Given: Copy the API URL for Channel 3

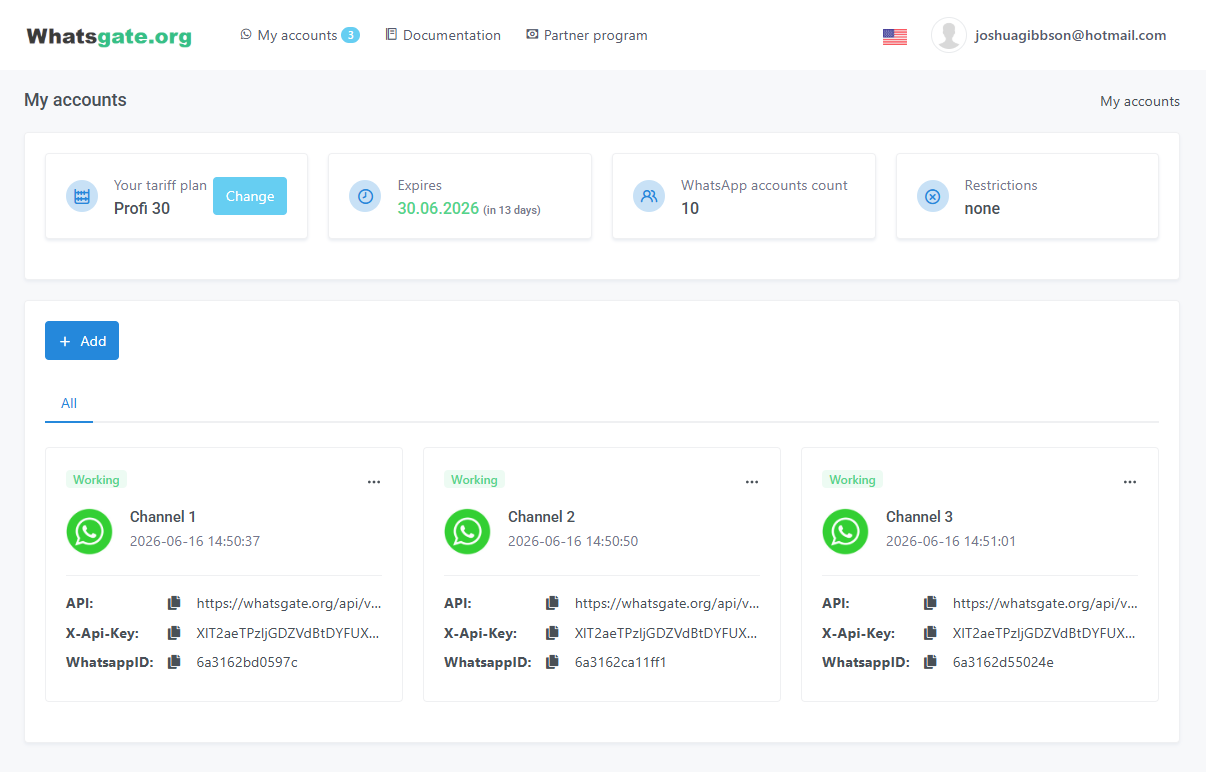Looking at the screenshot, I should coord(930,603).
